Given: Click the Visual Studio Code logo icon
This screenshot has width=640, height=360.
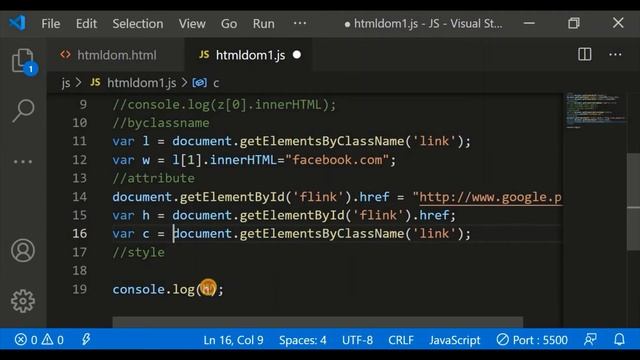Looking at the screenshot, I should pos(18,23).
